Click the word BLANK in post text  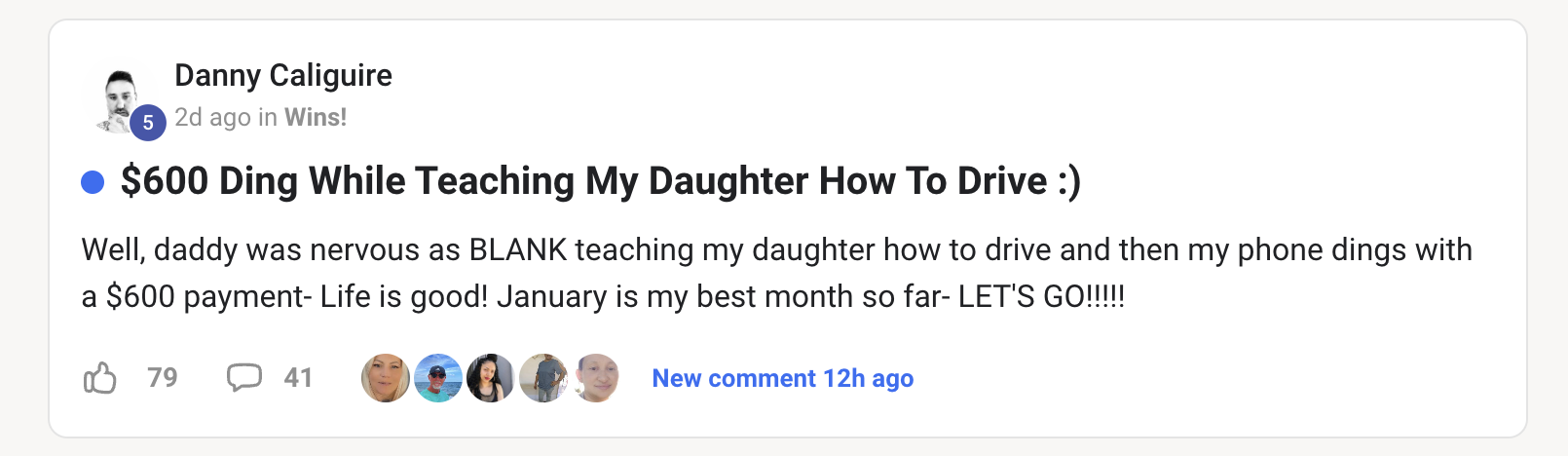coord(518,250)
